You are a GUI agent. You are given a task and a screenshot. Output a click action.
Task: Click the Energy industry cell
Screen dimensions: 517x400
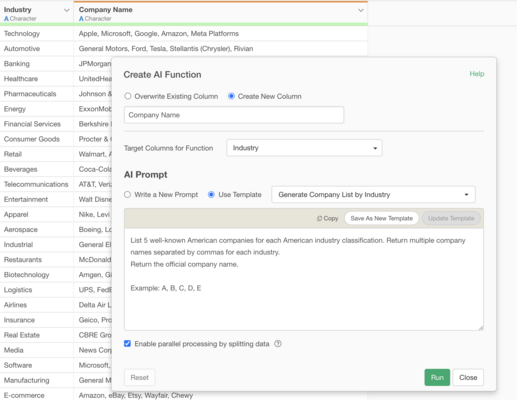click(x=37, y=109)
